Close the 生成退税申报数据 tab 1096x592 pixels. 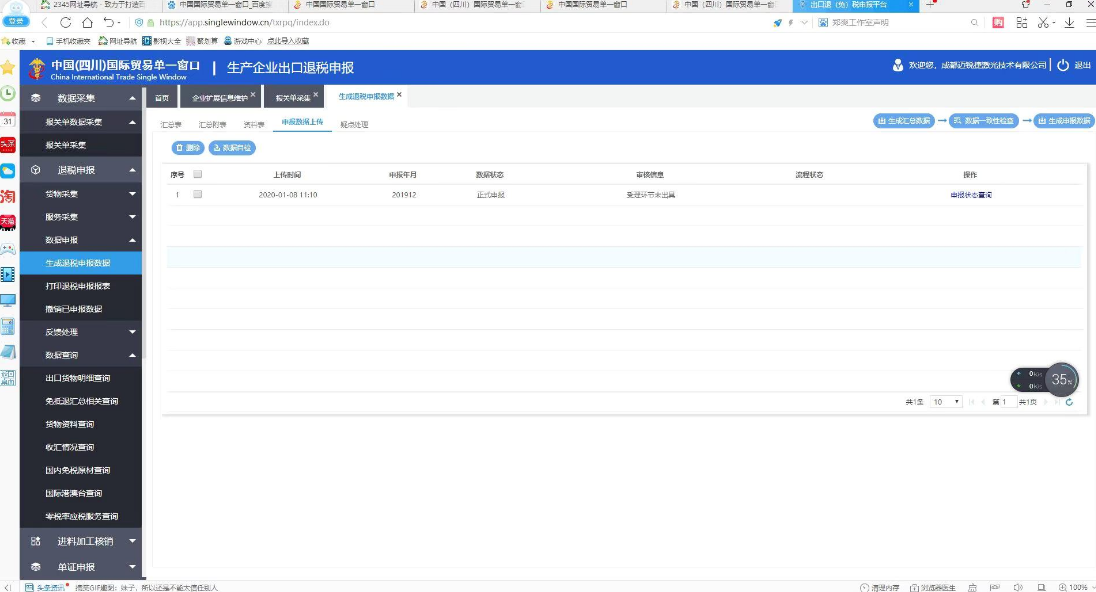tap(399, 94)
